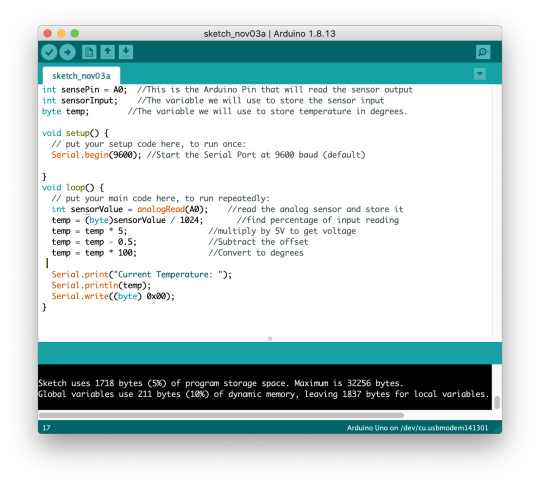
Task: Click 'void loop() {' line
Action: pyautogui.click(x=73, y=187)
